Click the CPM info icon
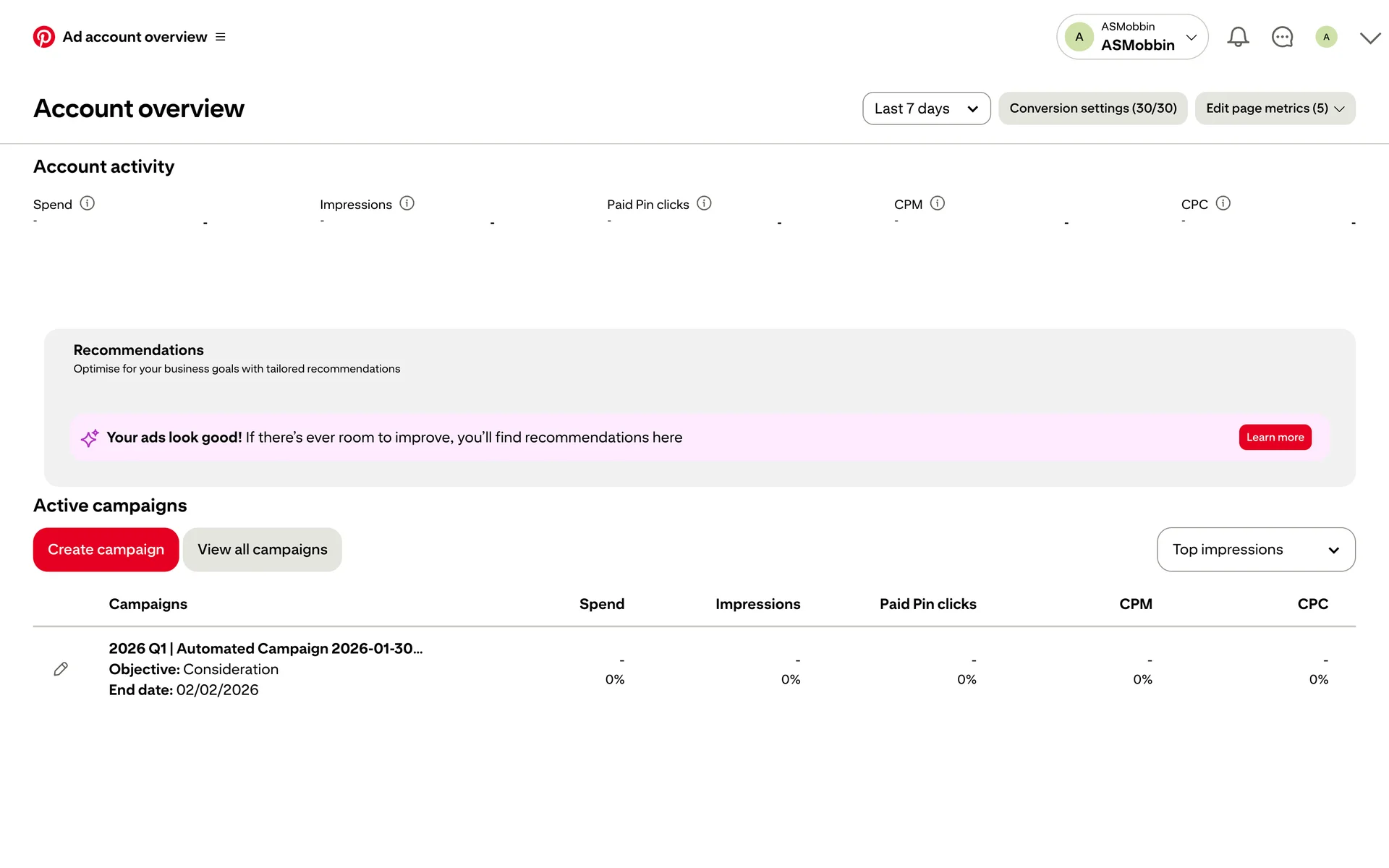 (x=938, y=203)
